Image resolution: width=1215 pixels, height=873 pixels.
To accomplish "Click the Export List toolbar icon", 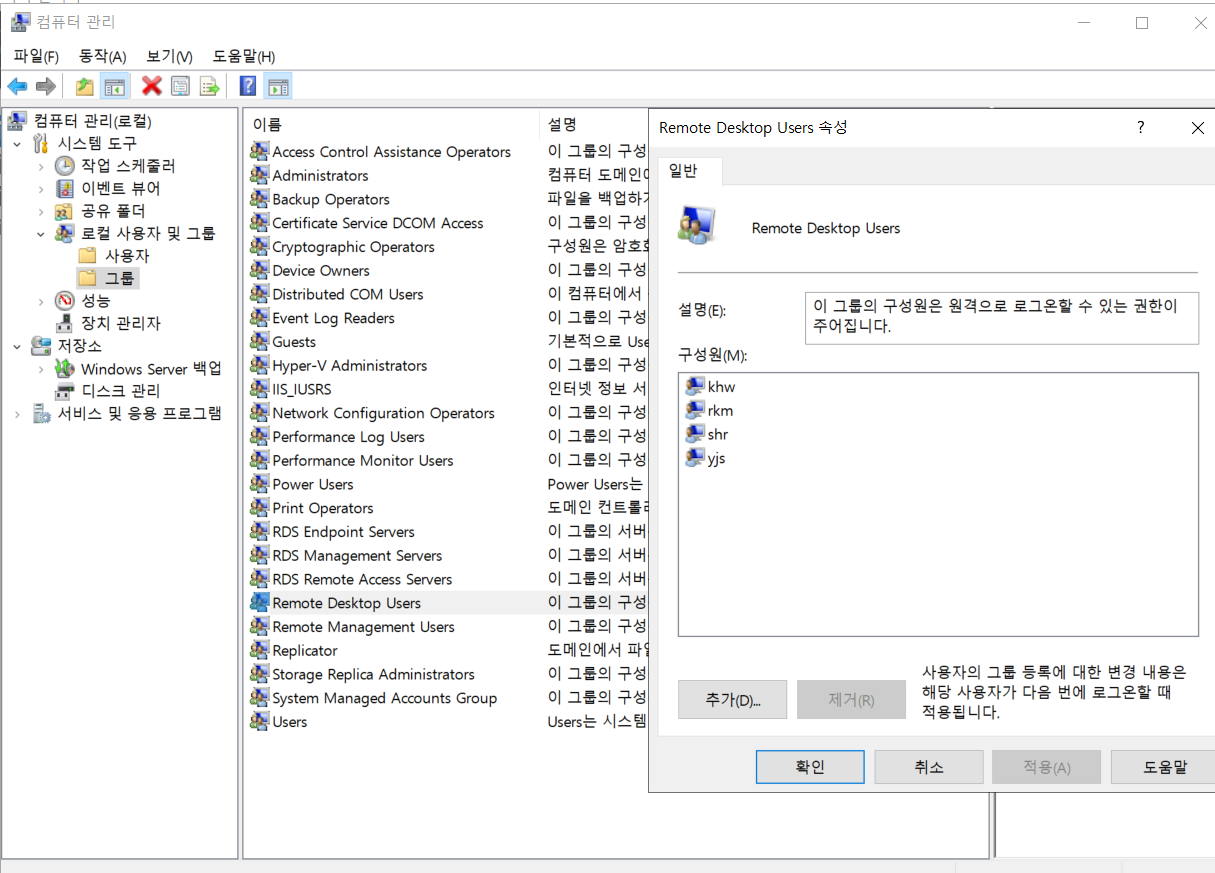I will pos(209,86).
